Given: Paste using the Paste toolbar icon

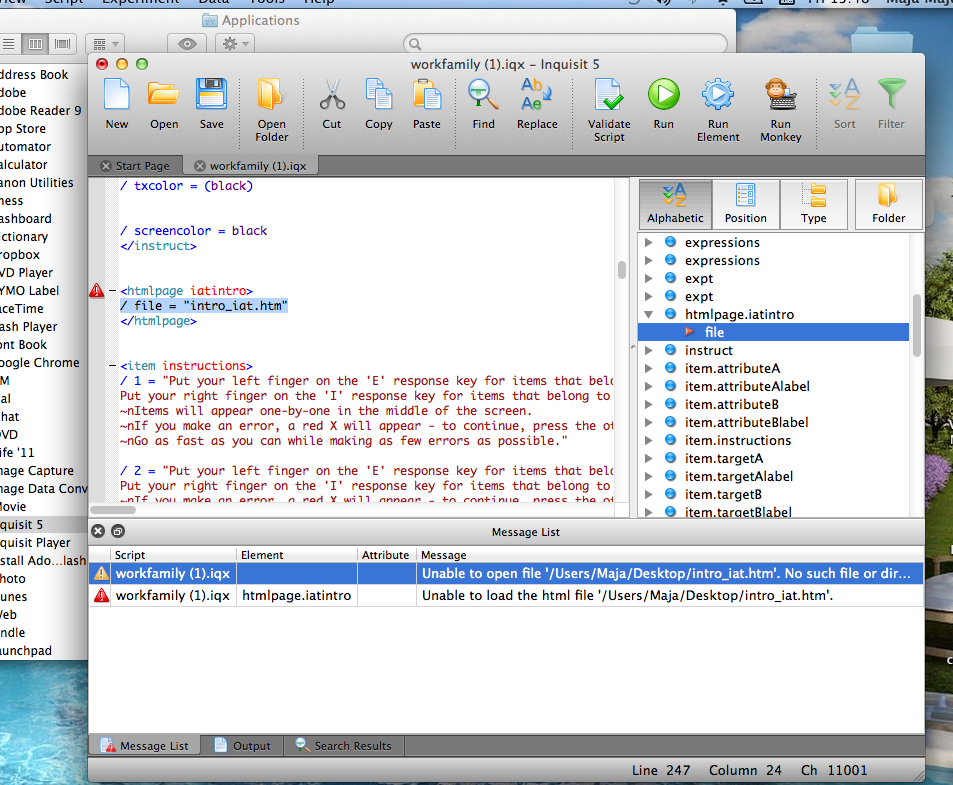Looking at the screenshot, I should [x=427, y=103].
